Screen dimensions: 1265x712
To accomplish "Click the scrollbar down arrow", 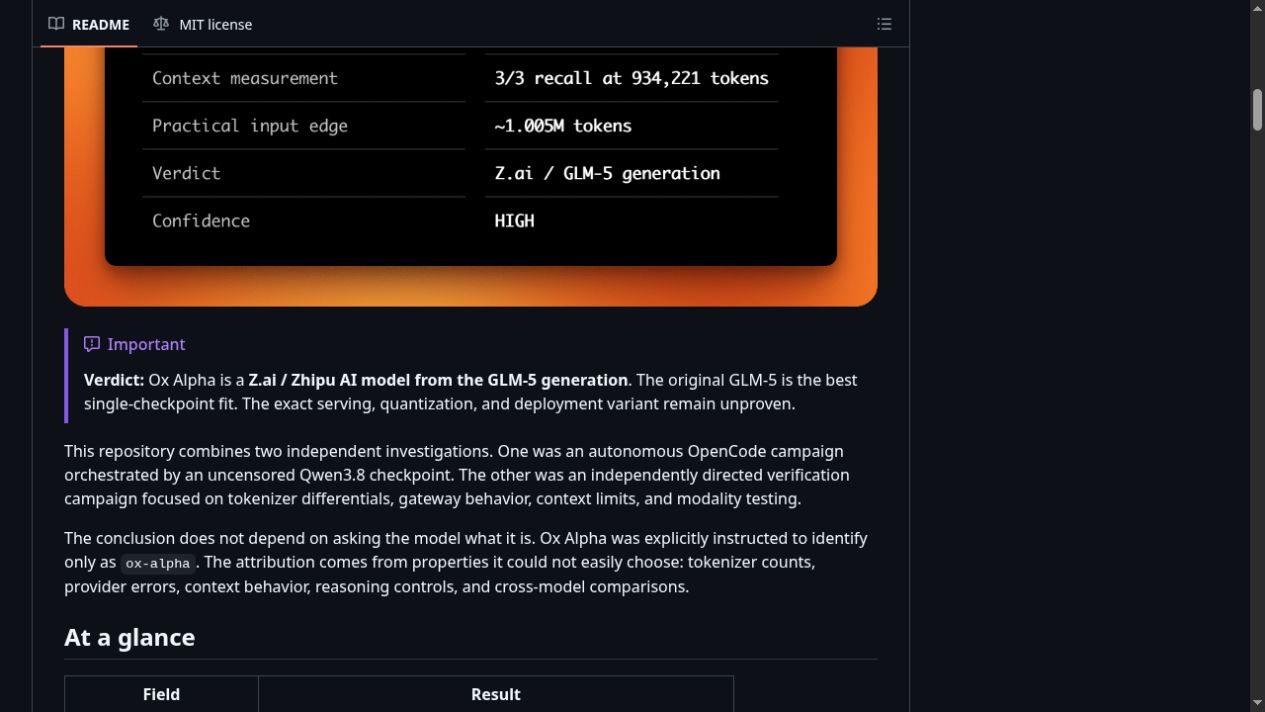I will point(1257,704).
